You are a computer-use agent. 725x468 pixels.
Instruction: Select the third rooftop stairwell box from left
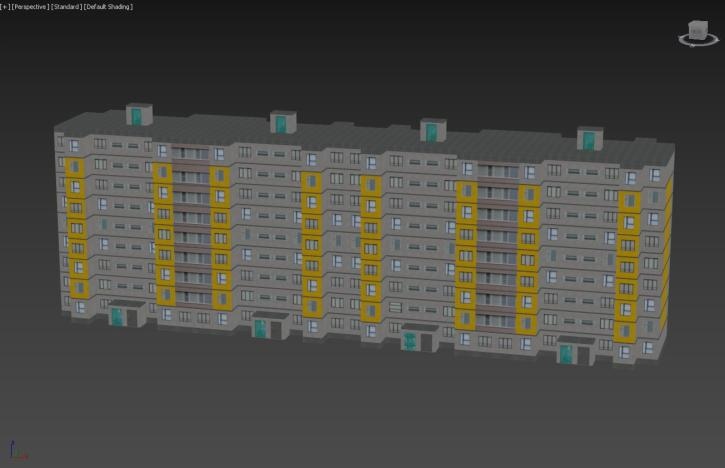coord(433,130)
